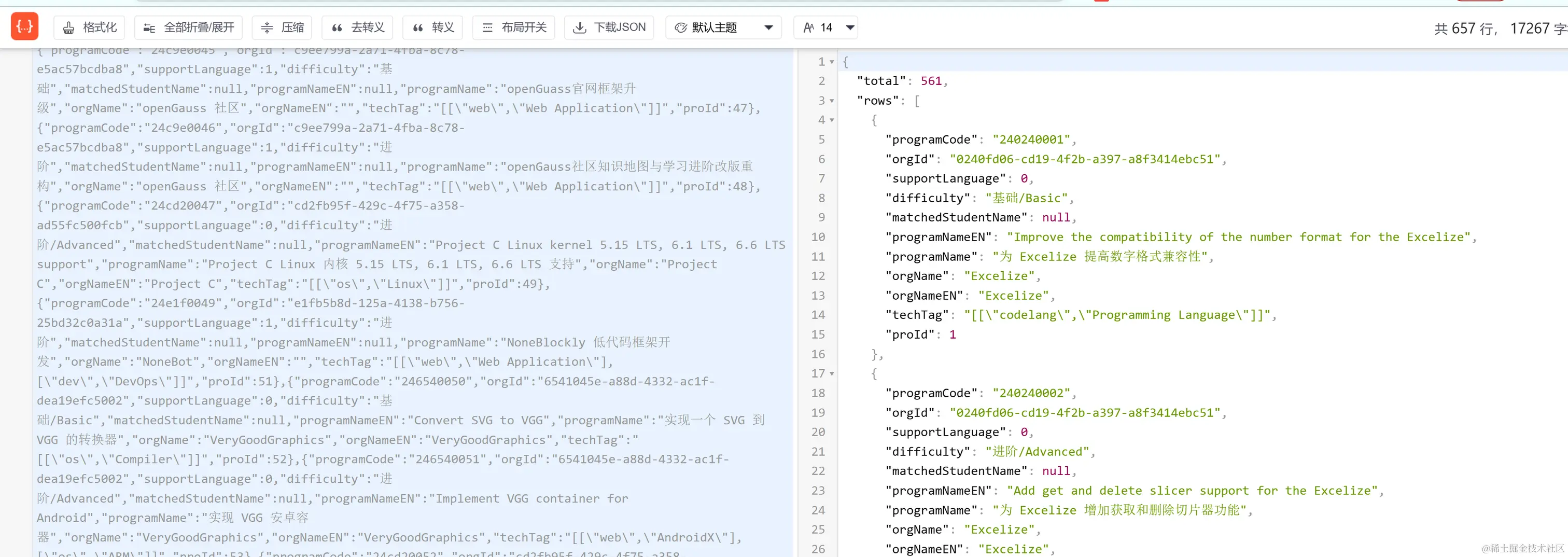The height and width of the screenshot is (557, 1568).
Task: Click "Add get and delete slicer" text
Action: coord(1192,491)
